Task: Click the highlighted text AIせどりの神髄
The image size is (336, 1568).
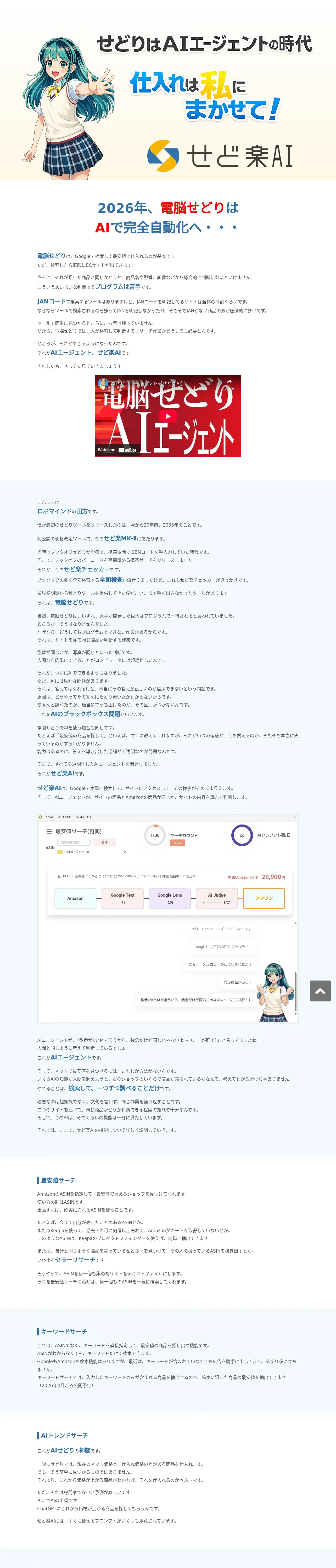Action: pos(70,1450)
